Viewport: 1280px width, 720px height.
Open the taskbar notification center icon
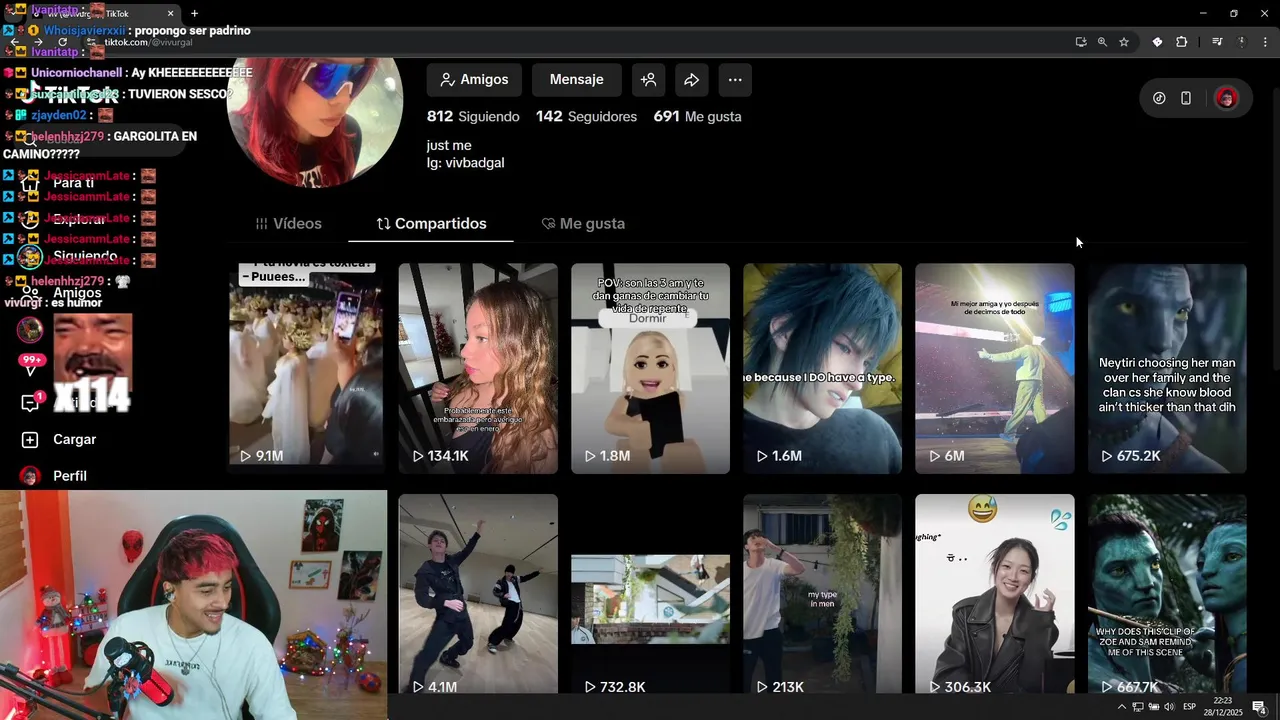pos(1258,707)
